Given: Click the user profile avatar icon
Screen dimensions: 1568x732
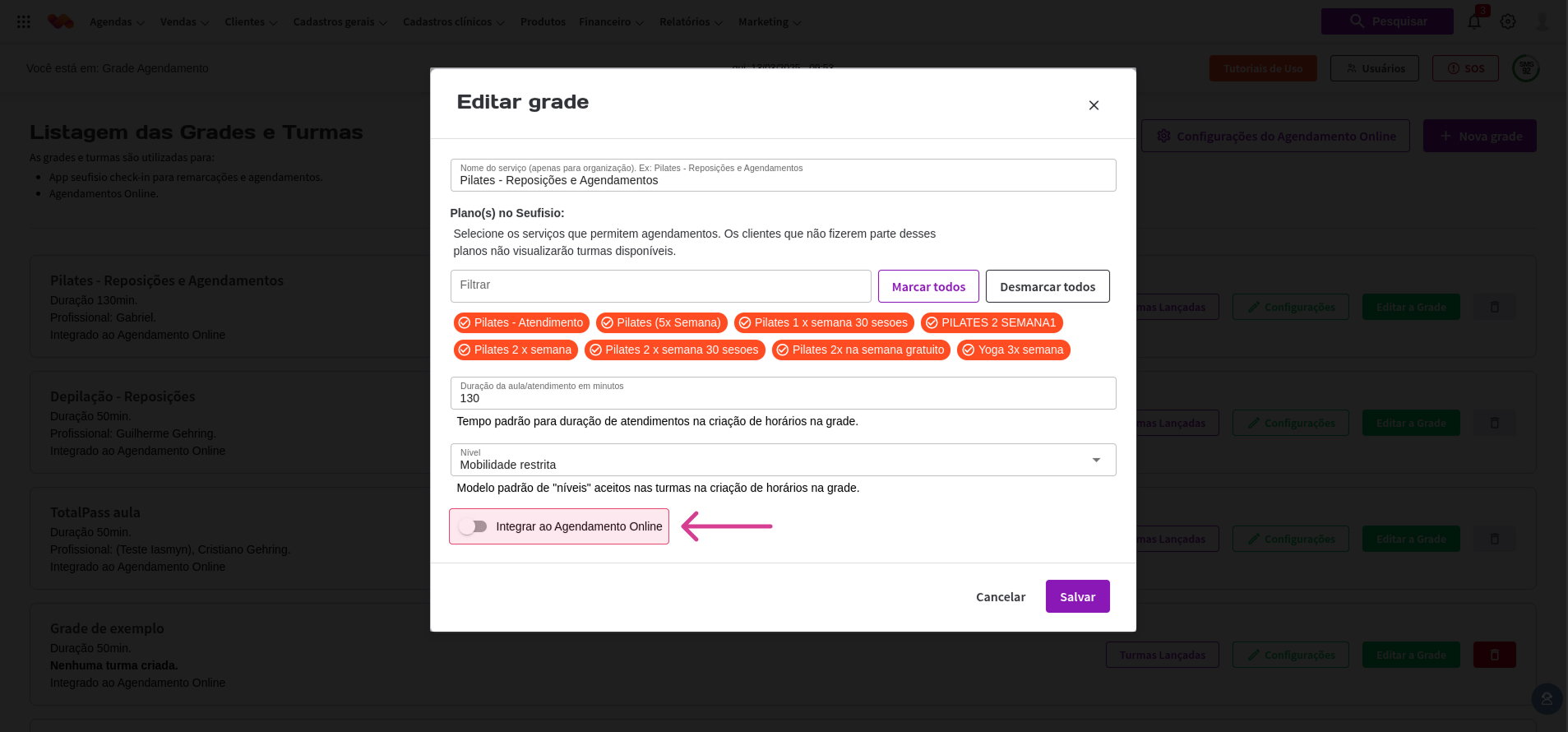Looking at the screenshot, I should (1542, 21).
